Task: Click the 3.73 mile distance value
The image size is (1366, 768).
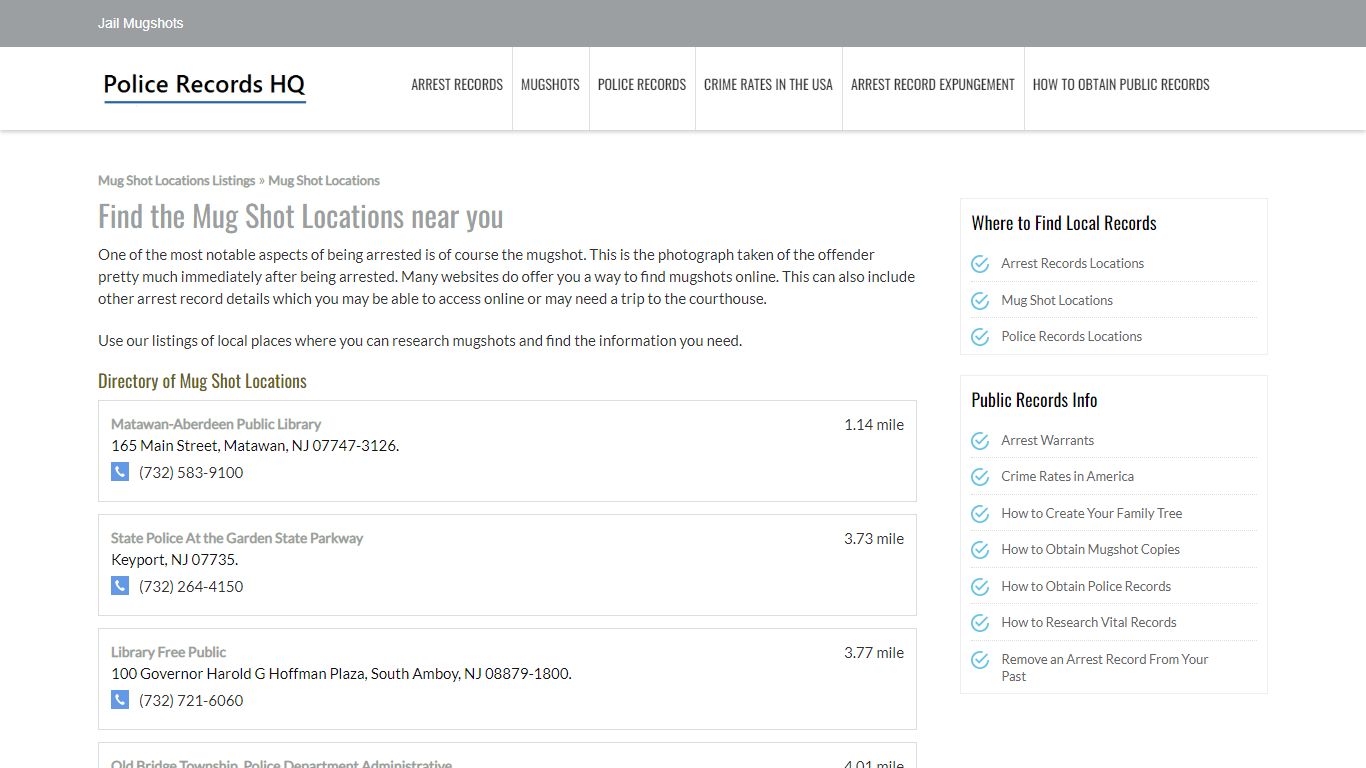Action: pyautogui.click(x=874, y=539)
